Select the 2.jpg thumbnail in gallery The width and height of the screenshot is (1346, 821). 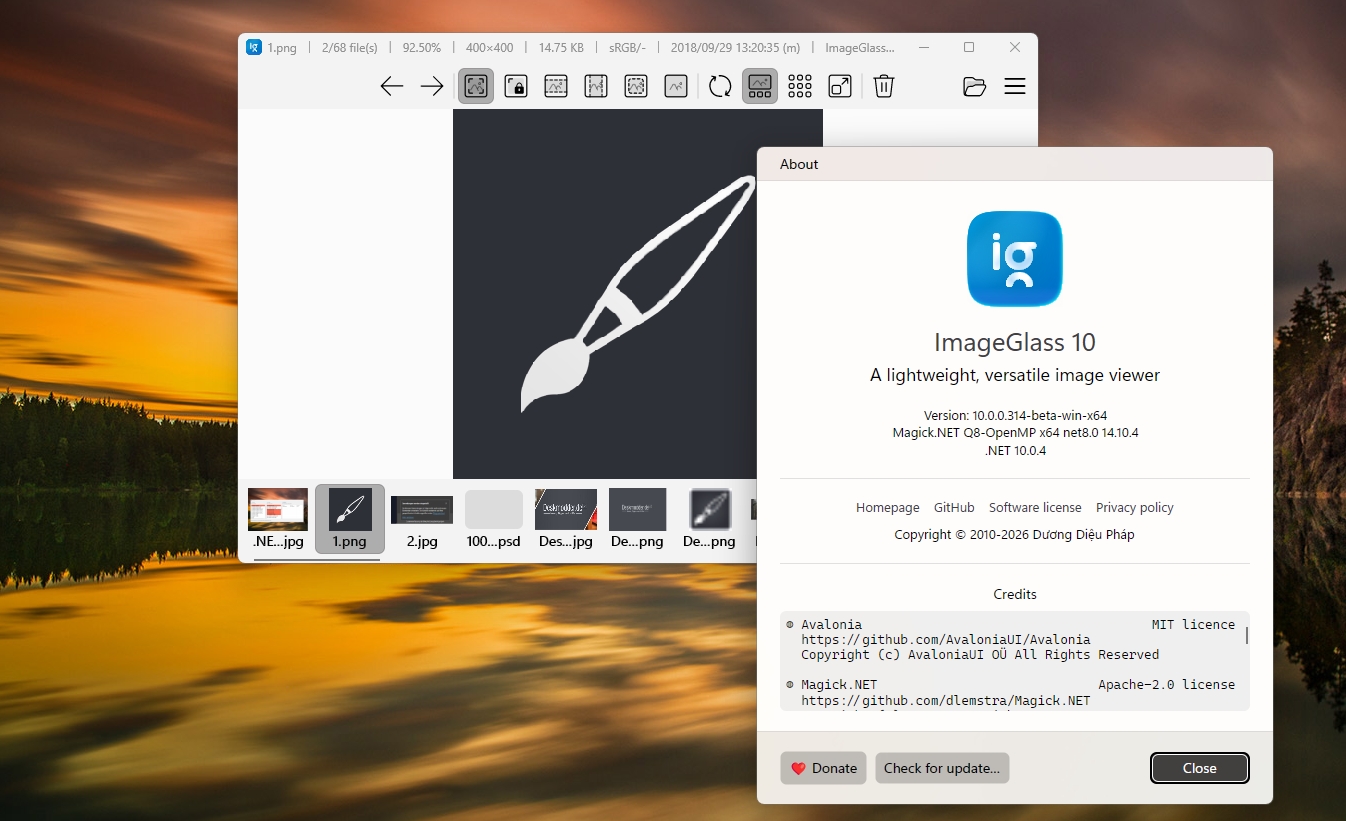click(422, 519)
